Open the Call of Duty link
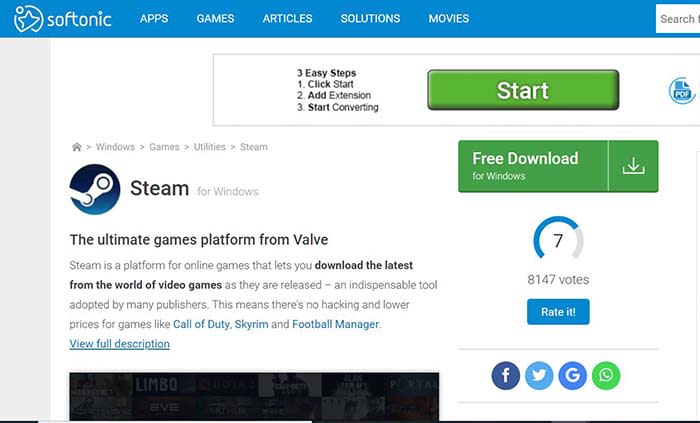Screen dimensions: 700x423 tap(201, 324)
